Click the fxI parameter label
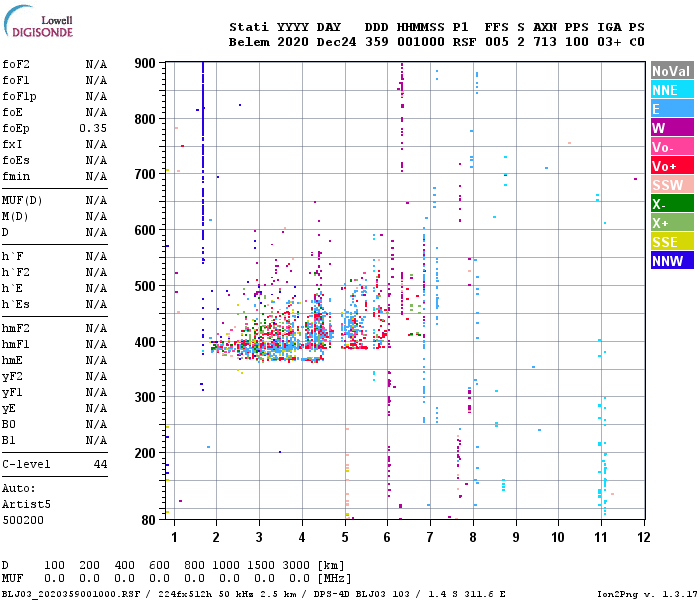This screenshot has width=700, height=600. point(12,144)
